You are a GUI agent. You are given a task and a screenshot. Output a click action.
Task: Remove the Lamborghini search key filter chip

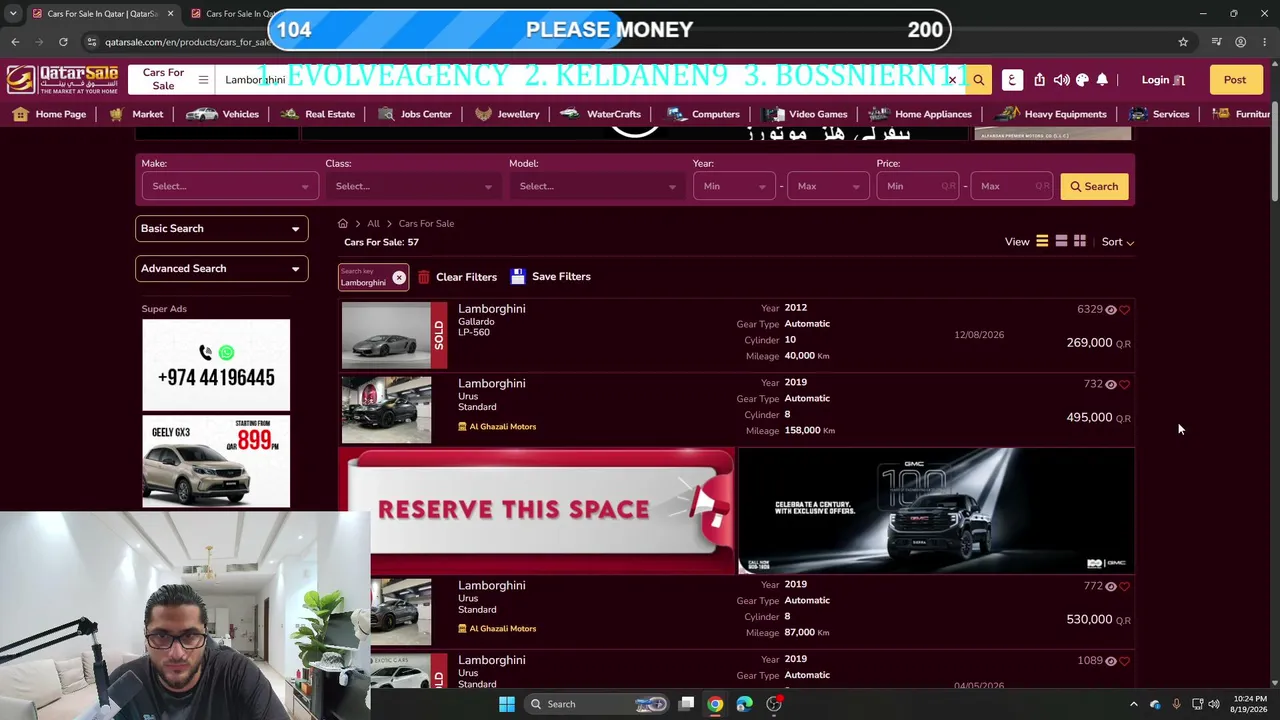pyautogui.click(x=399, y=277)
